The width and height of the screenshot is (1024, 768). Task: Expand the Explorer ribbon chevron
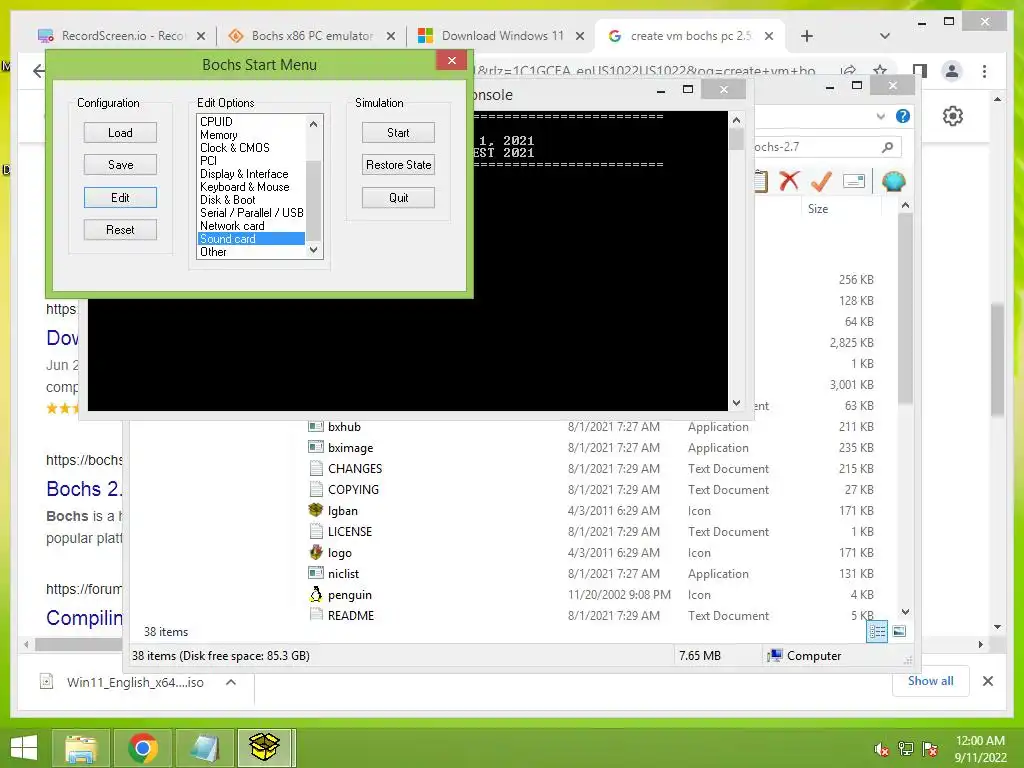(880, 116)
